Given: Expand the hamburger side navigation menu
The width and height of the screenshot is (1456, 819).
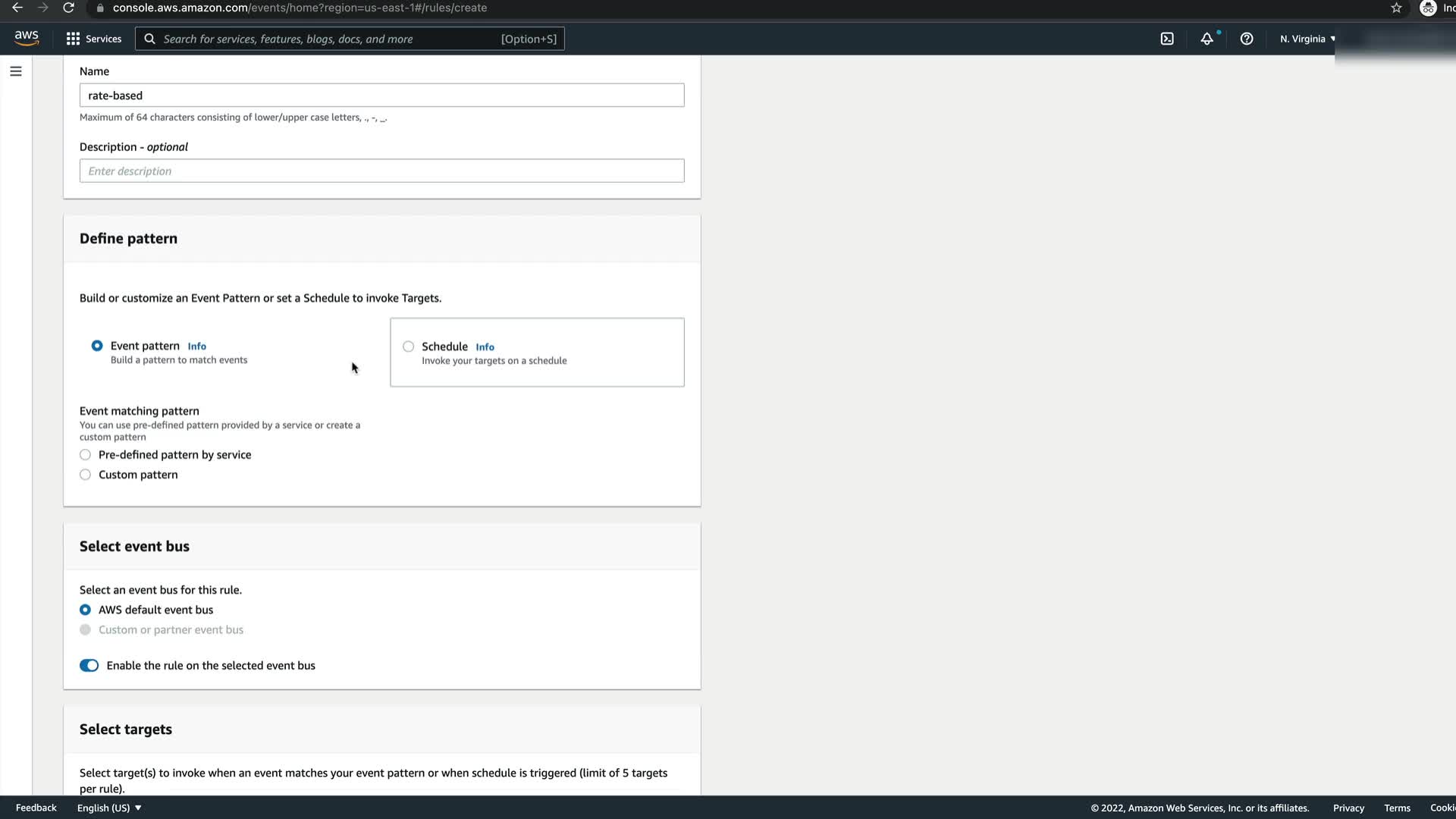Looking at the screenshot, I should [x=16, y=71].
